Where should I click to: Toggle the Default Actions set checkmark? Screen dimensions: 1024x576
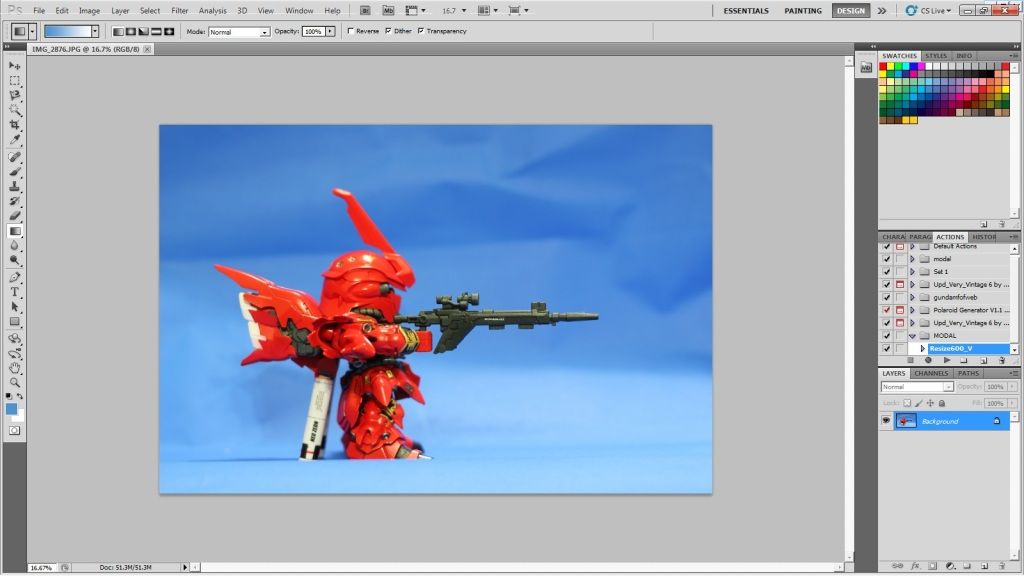(x=886, y=247)
